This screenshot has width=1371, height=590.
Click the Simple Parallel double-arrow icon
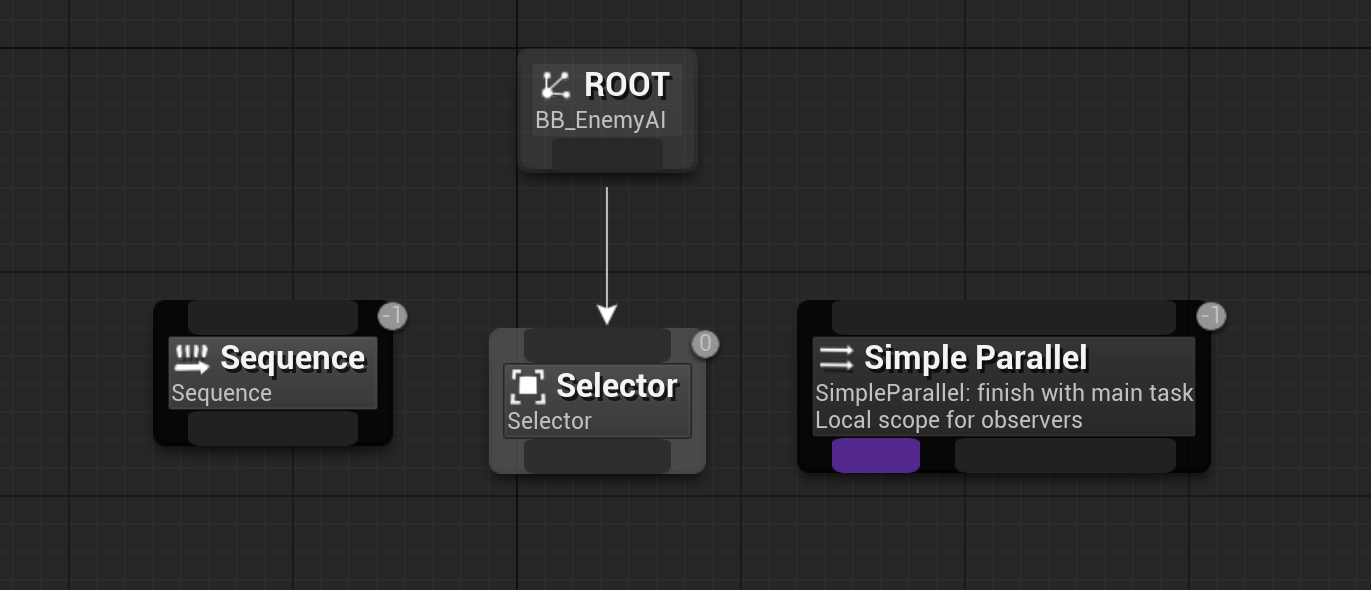(836, 357)
